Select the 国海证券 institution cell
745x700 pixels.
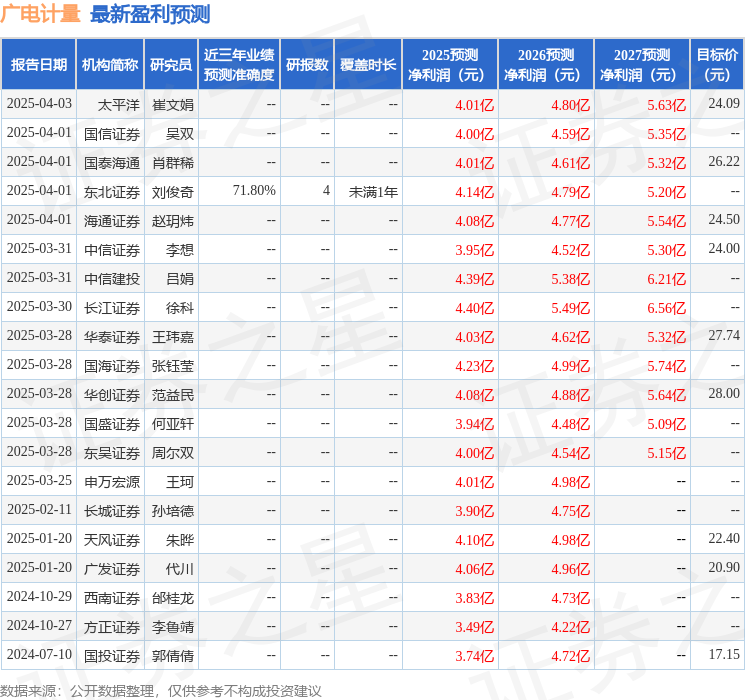[x=112, y=366]
